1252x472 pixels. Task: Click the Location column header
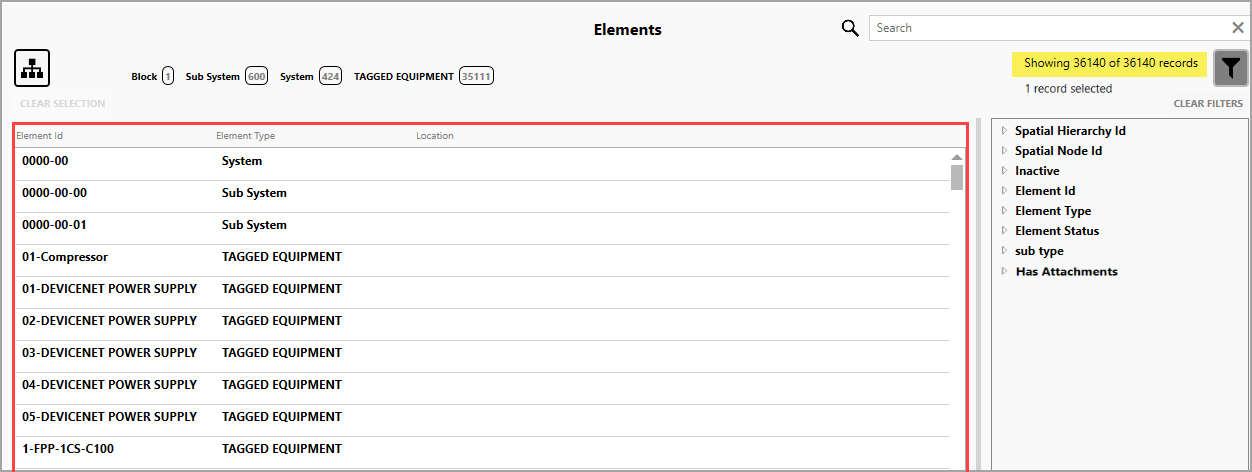tap(435, 136)
